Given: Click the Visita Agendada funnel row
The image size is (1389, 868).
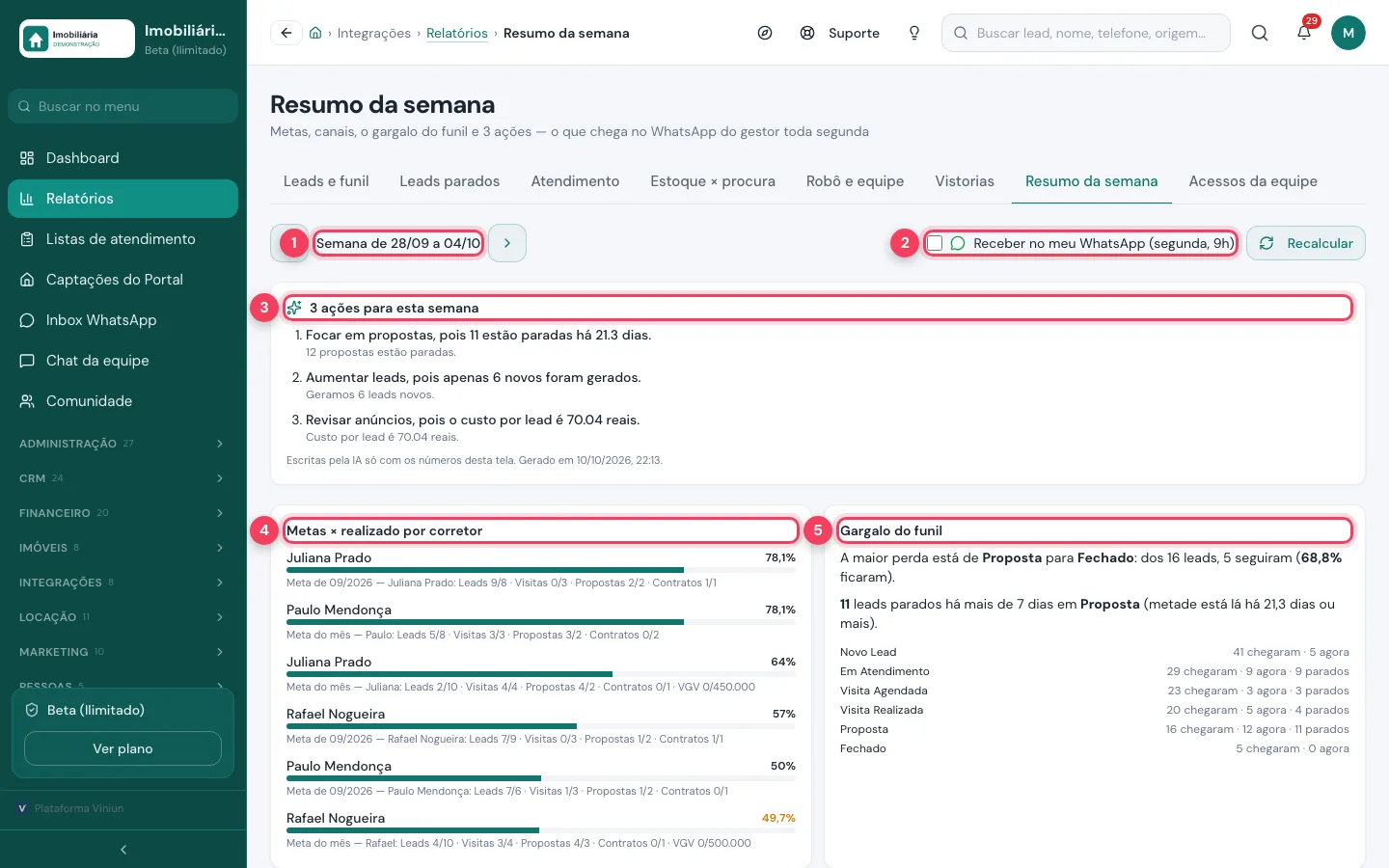Looking at the screenshot, I should (x=1095, y=691).
